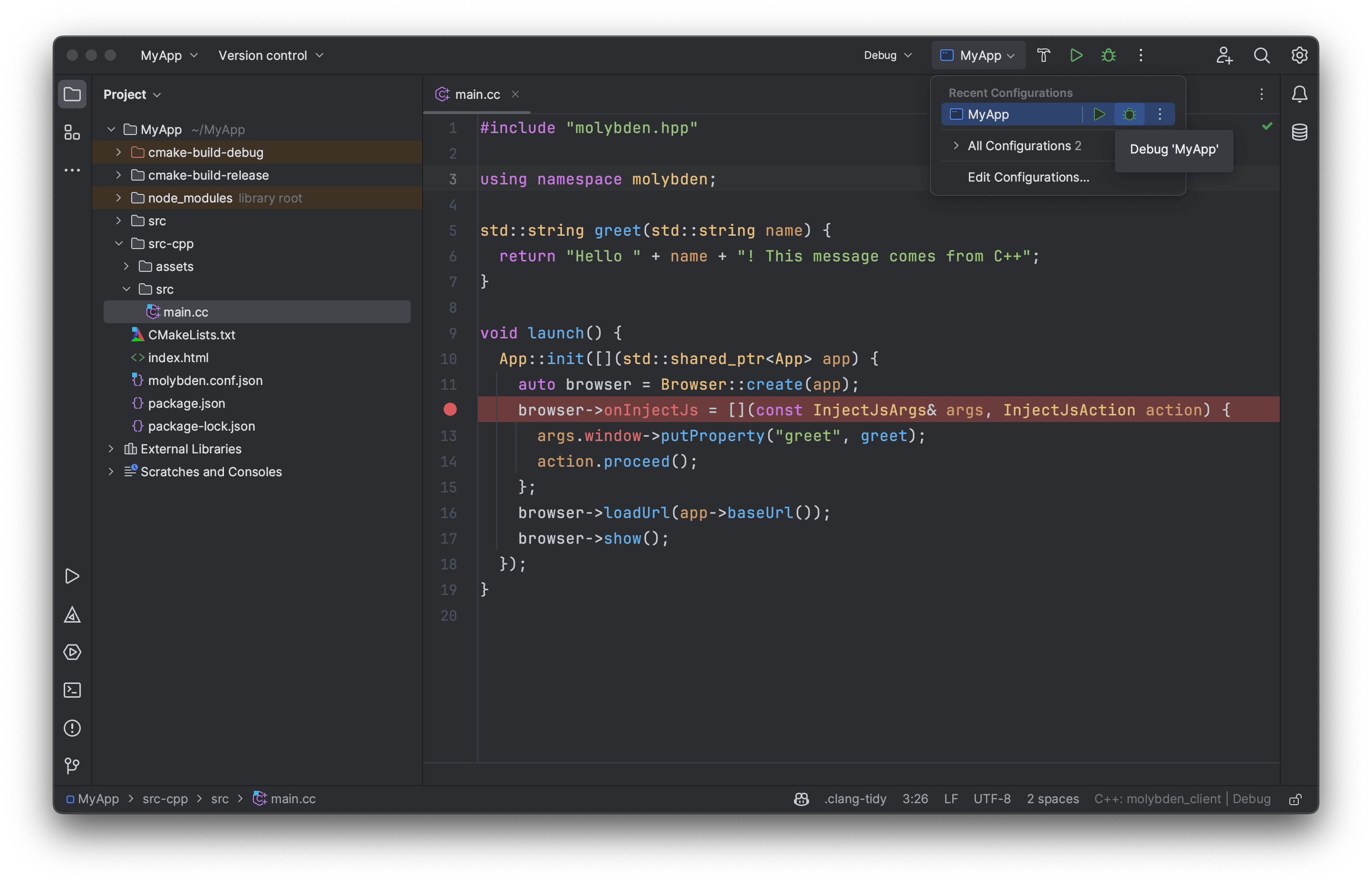Click the AI assistant icon in status bar
Screen dimensions: 1372x884
[802, 799]
